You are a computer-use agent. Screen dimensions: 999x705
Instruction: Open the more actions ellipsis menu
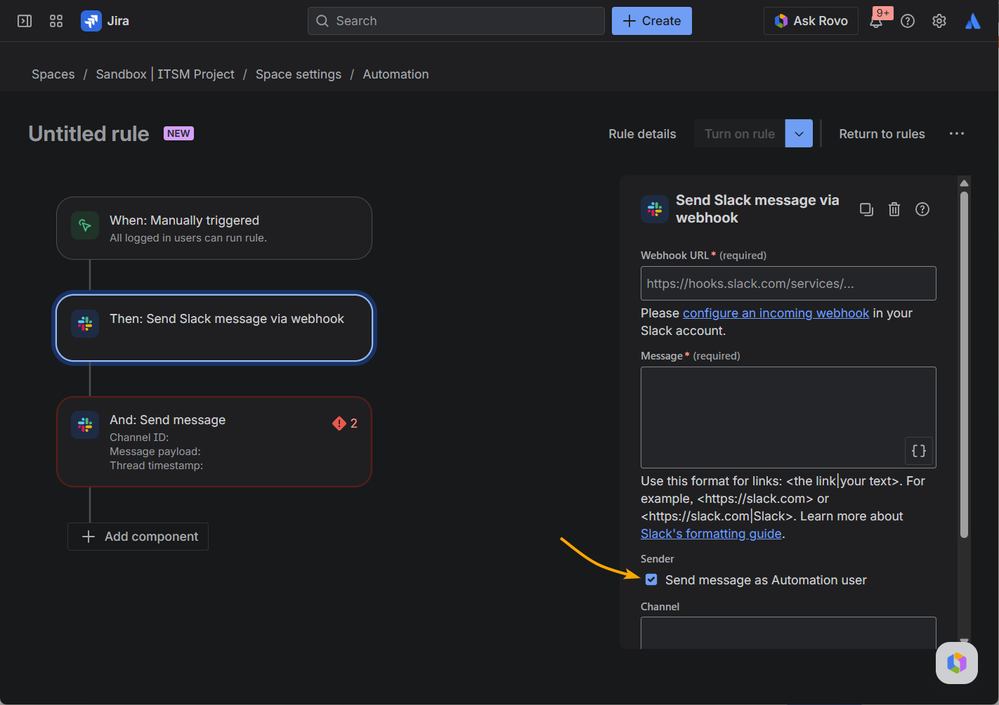(x=956, y=134)
